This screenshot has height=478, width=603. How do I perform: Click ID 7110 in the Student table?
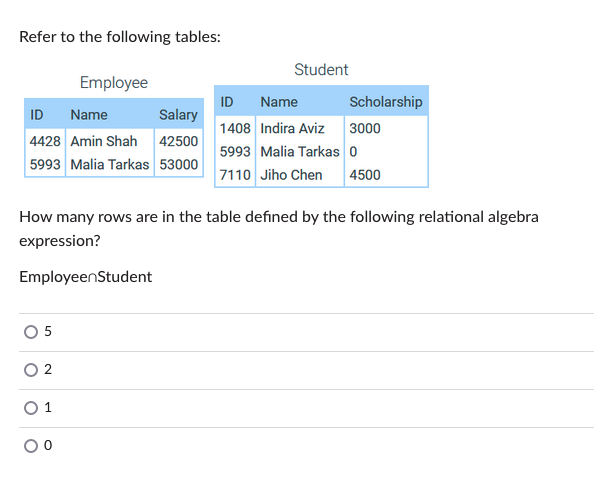tap(235, 175)
